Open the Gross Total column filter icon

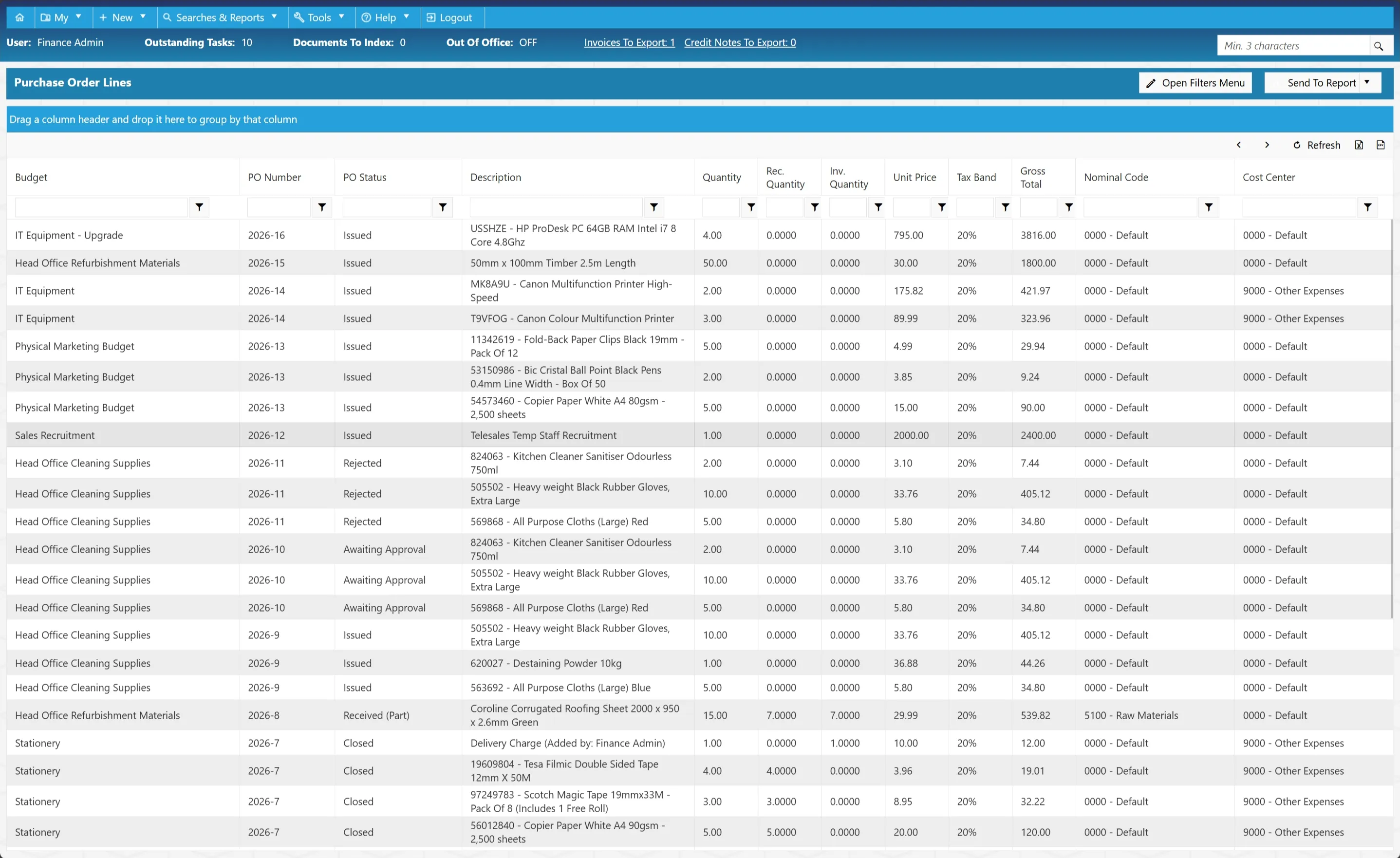click(1069, 207)
